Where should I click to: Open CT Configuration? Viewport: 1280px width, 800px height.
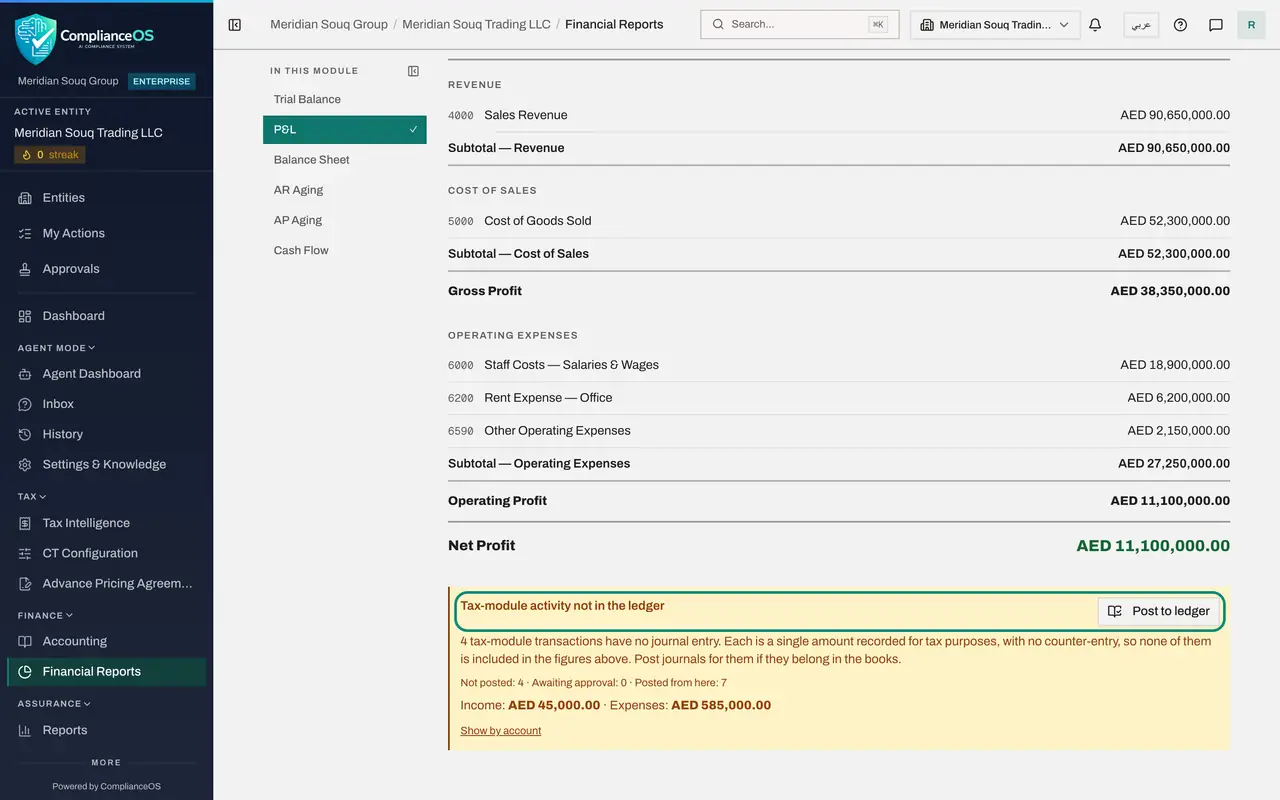(106, 553)
